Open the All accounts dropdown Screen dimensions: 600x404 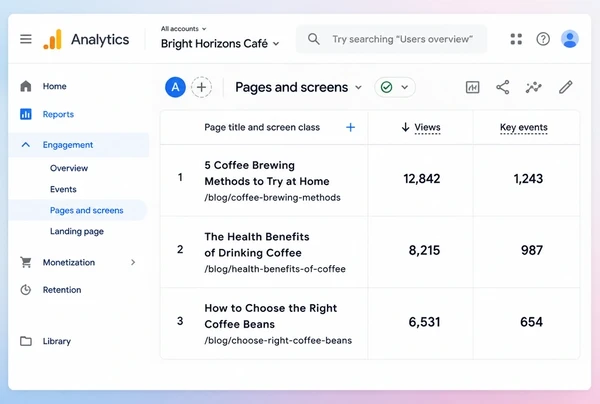pos(183,29)
